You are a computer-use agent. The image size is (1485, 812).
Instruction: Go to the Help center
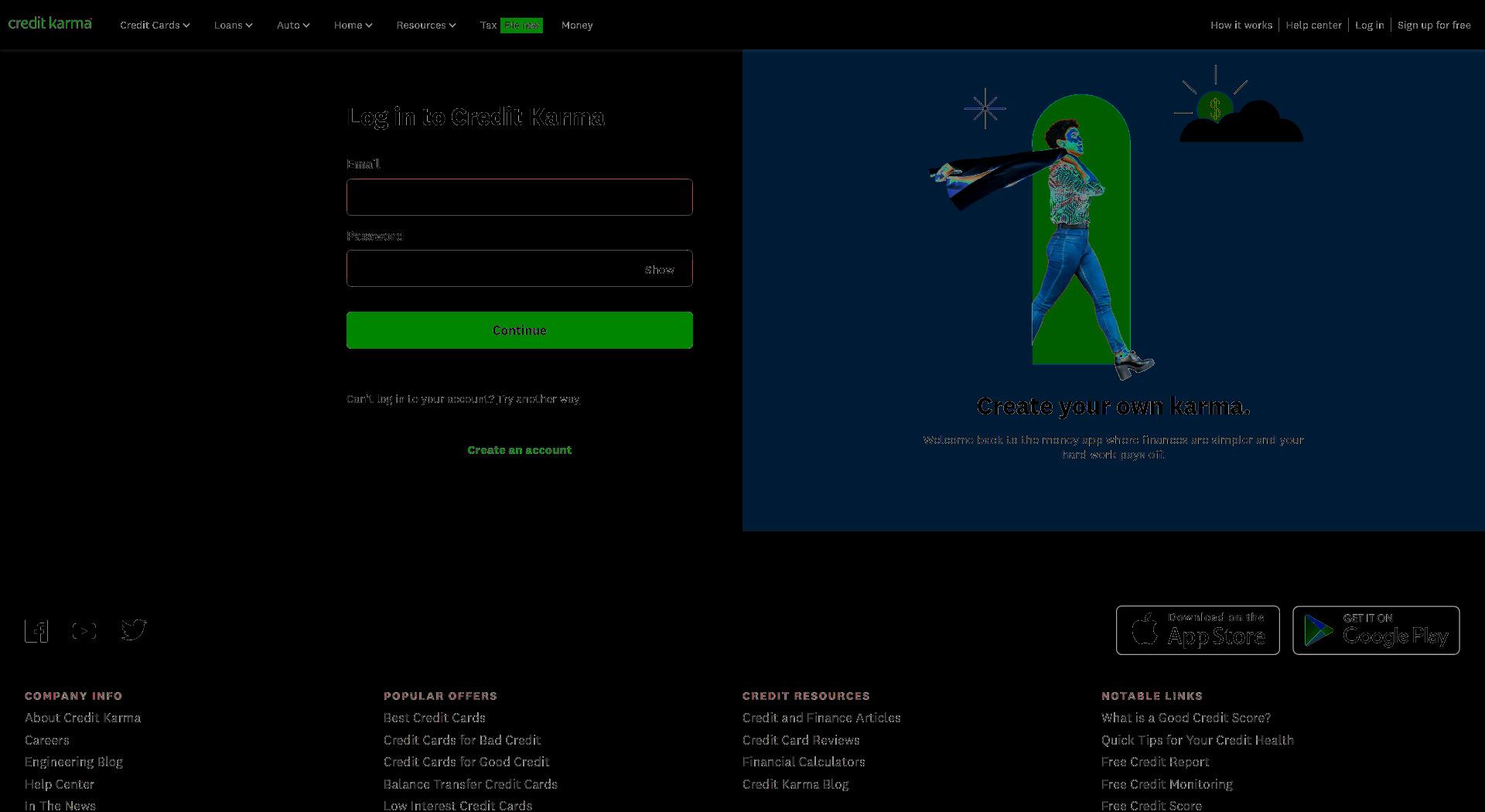pyautogui.click(x=1313, y=25)
